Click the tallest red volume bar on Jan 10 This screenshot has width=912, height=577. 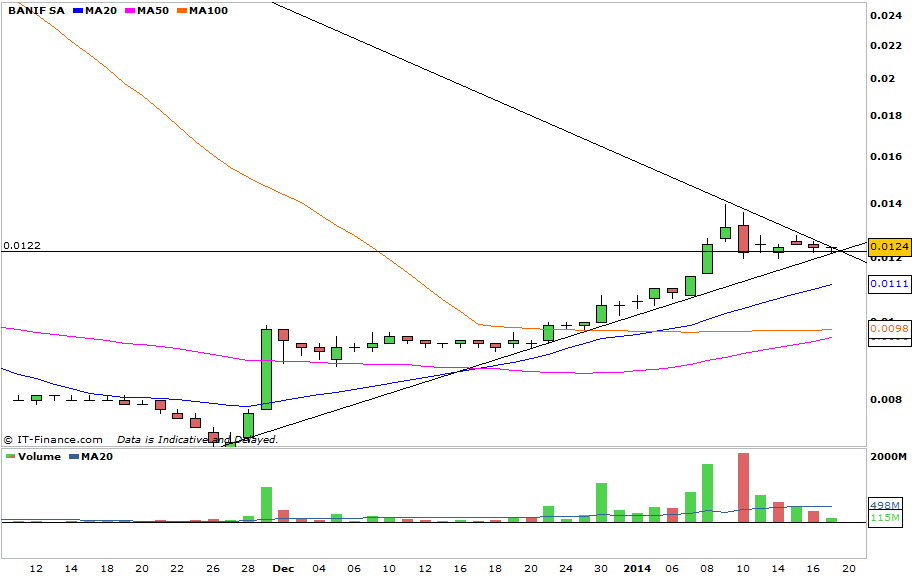(x=743, y=487)
